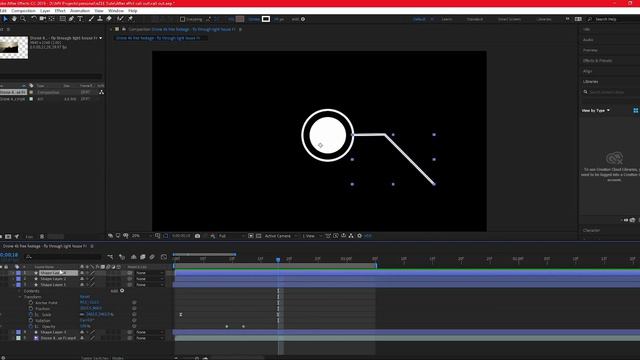Select the Selection arrow tool

click(5, 19)
